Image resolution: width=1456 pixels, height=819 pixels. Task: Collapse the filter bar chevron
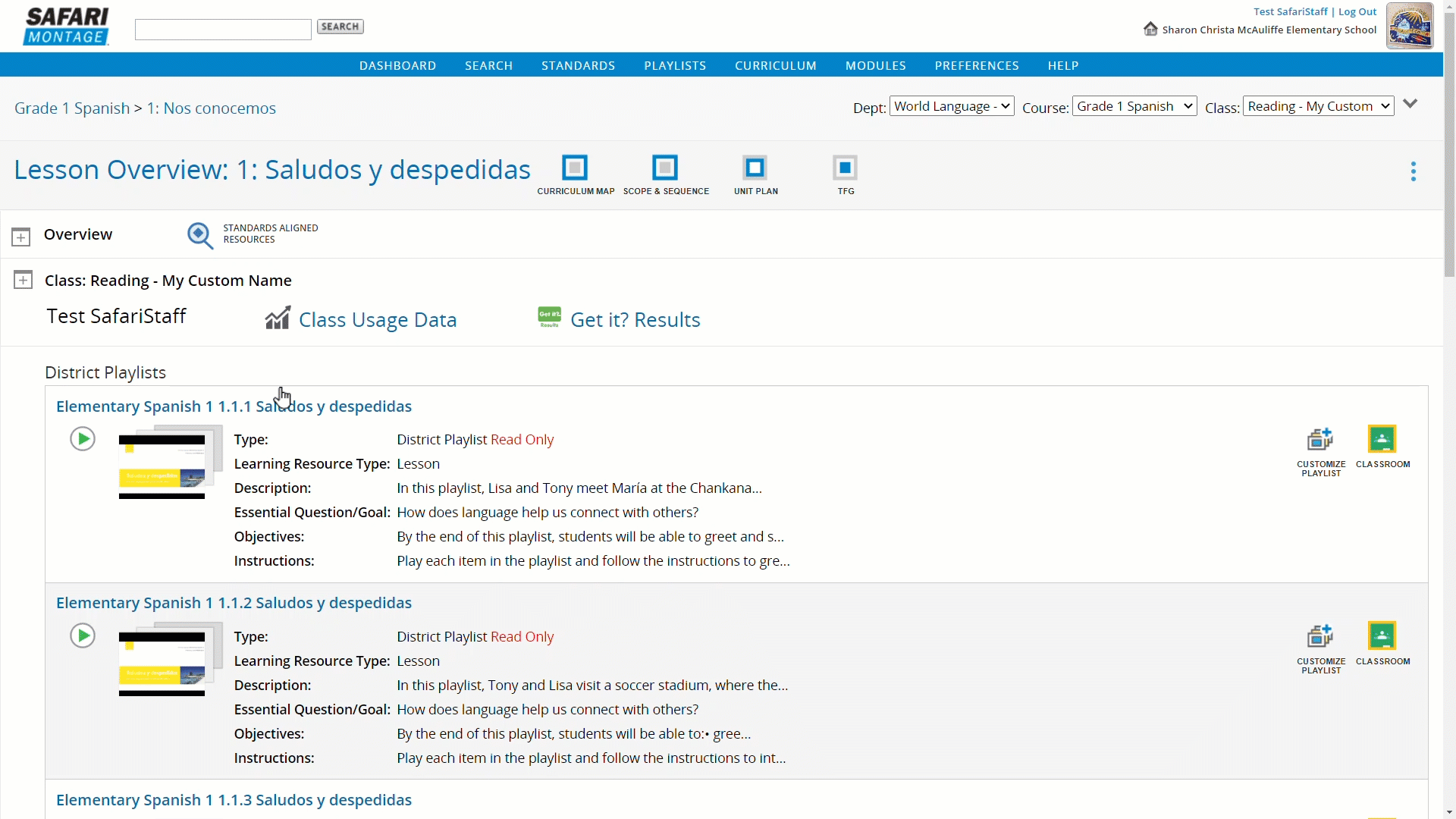(1410, 104)
